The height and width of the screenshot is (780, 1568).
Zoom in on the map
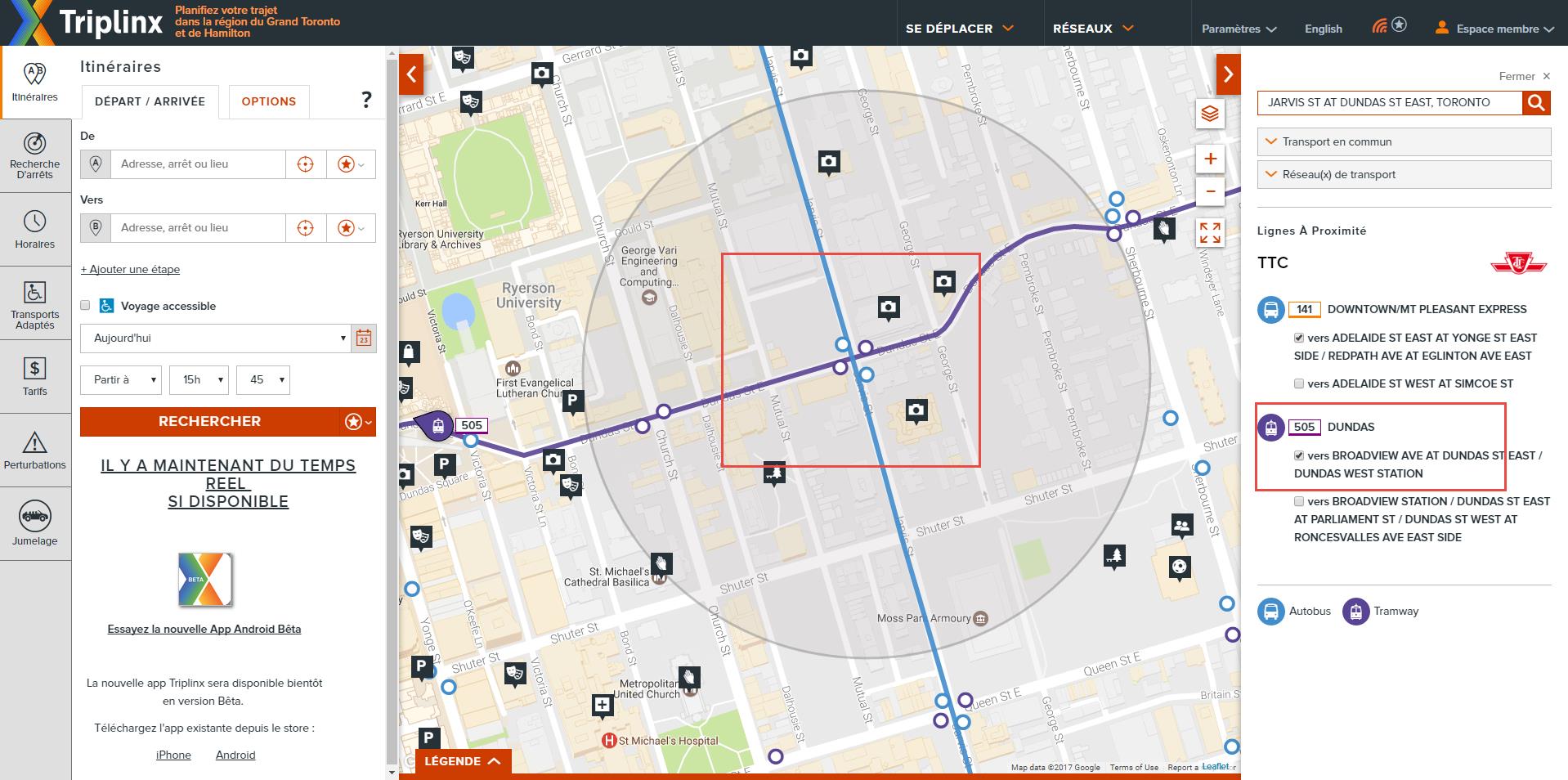(1210, 159)
